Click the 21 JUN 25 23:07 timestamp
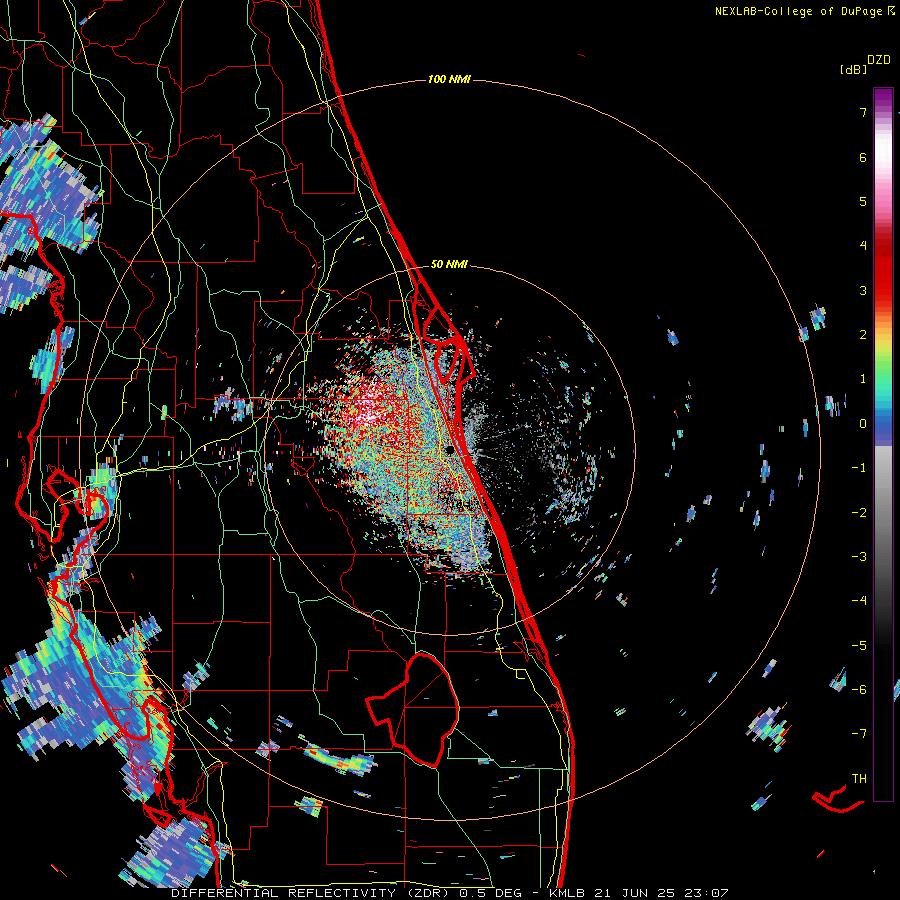 click(662, 893)
